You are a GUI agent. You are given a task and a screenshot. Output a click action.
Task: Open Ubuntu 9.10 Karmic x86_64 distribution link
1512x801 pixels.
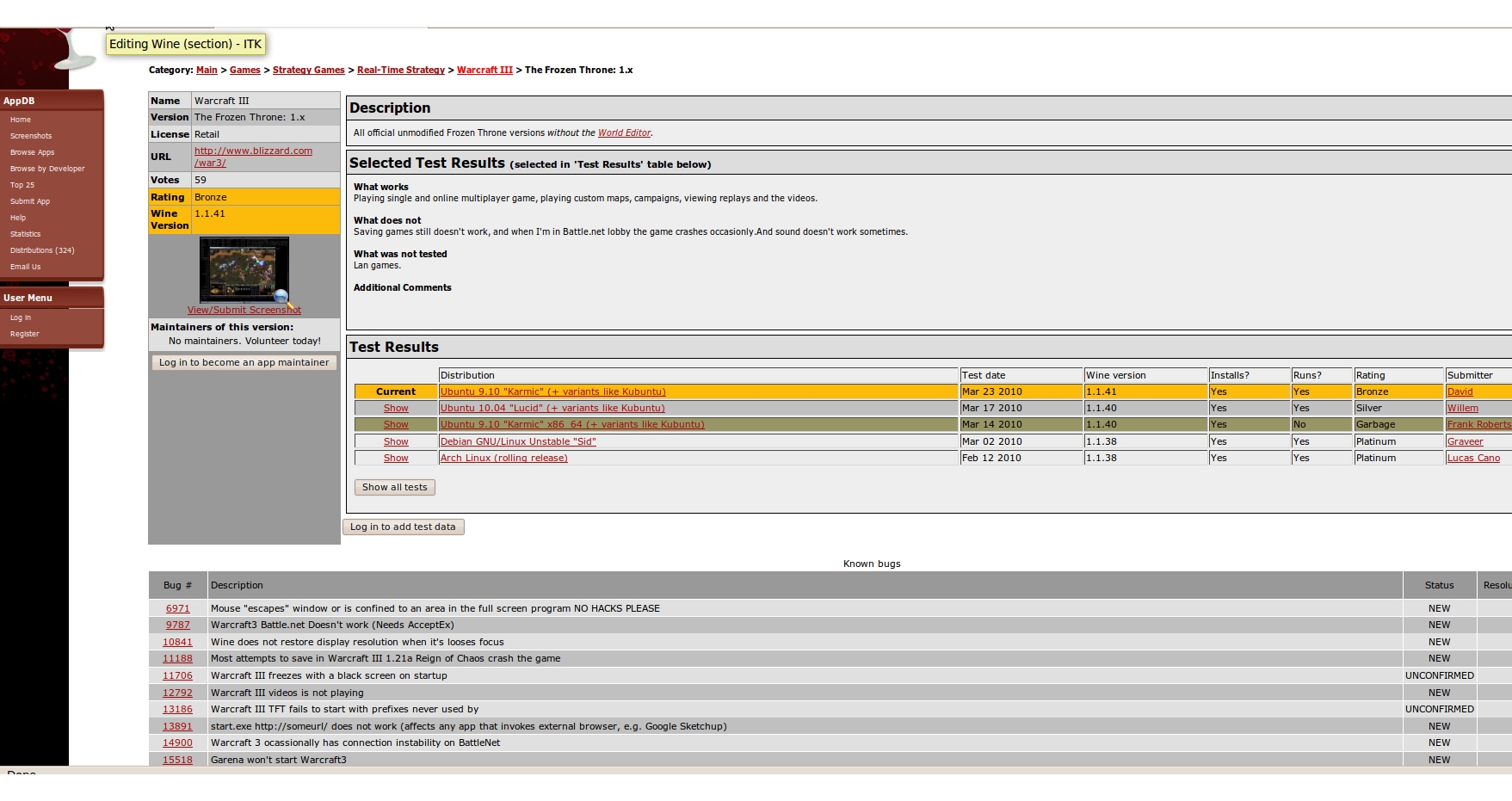coord(572,425)
